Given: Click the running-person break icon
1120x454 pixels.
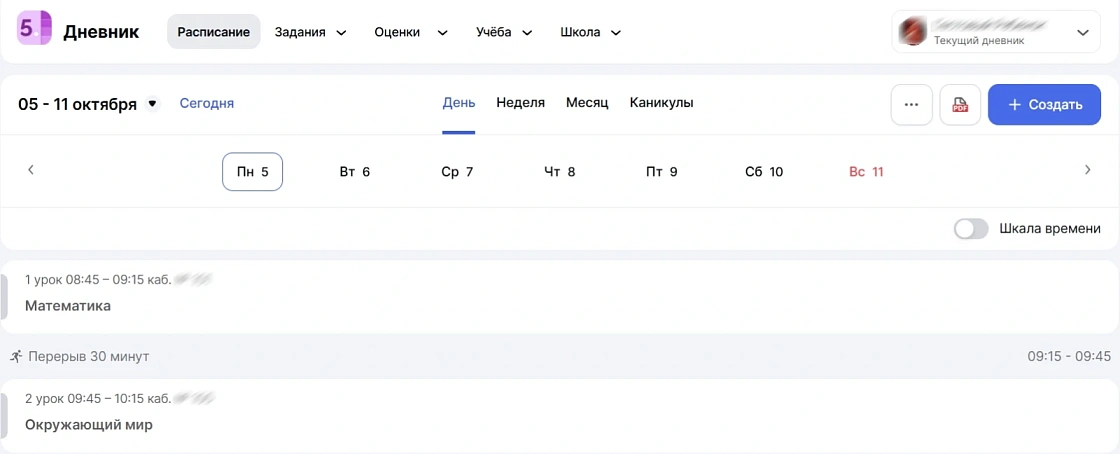Looking at the screenshot, I should click(x=16, y=355).
